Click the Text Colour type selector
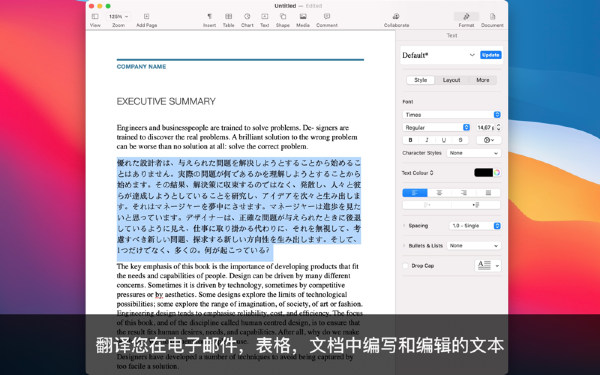The height and width of the screenshot is (375, 600). 417,173
